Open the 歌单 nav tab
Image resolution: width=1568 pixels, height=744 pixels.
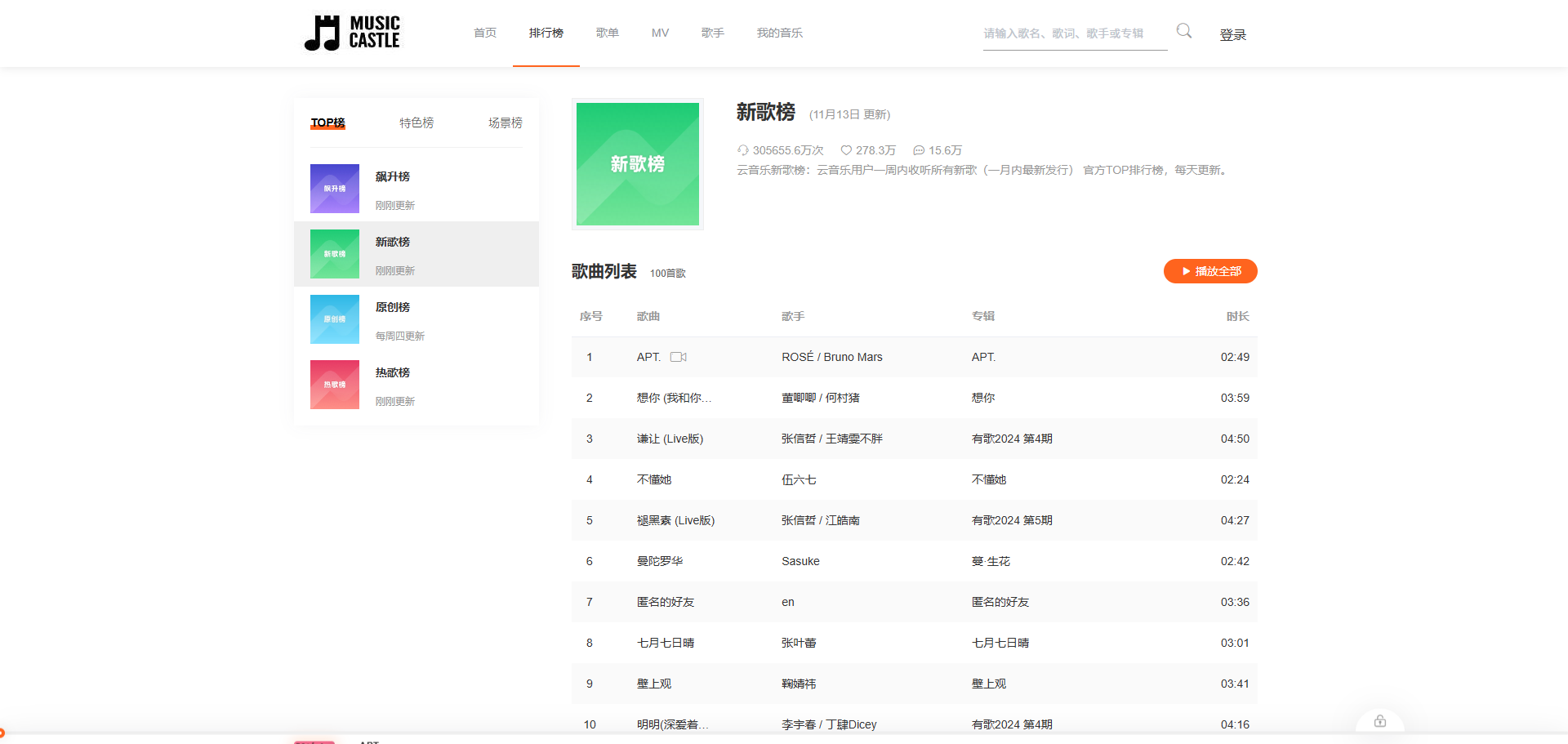click(608, 33)
